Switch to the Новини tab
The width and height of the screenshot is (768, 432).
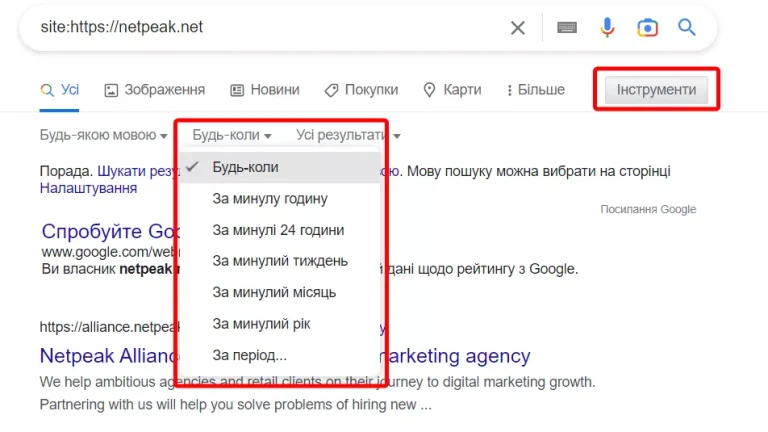[x=265, y=90]
